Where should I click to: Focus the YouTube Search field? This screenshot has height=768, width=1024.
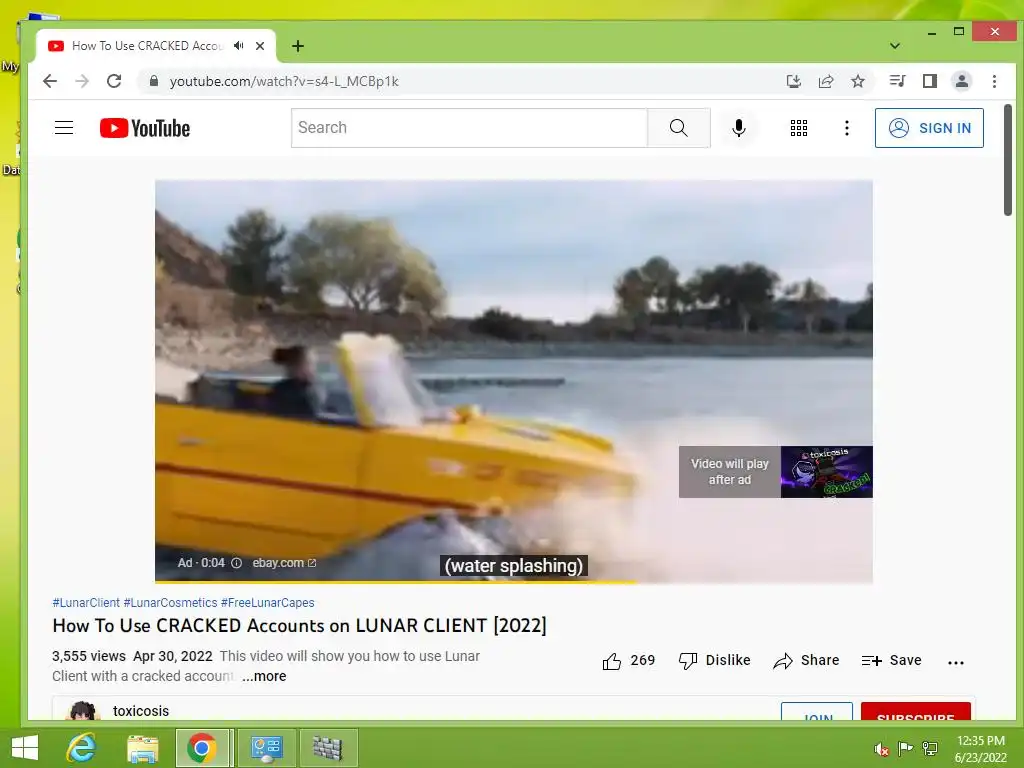point(470,128)
